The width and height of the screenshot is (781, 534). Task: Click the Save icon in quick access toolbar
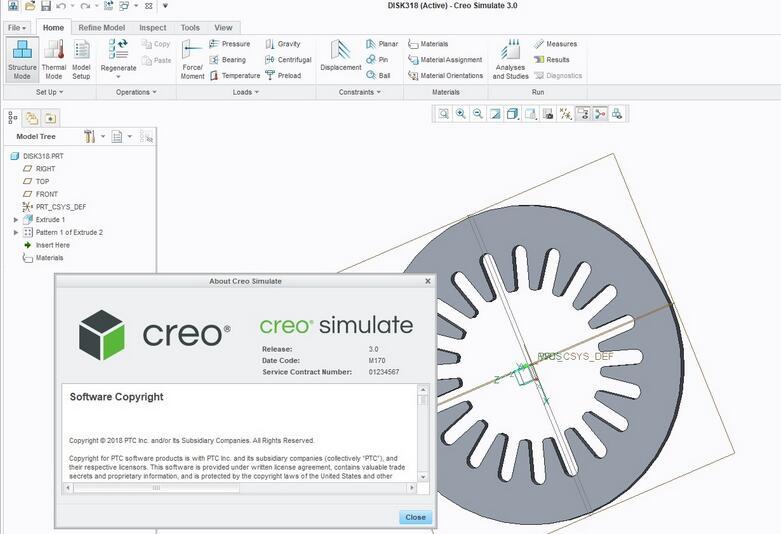tap(46, 6)
